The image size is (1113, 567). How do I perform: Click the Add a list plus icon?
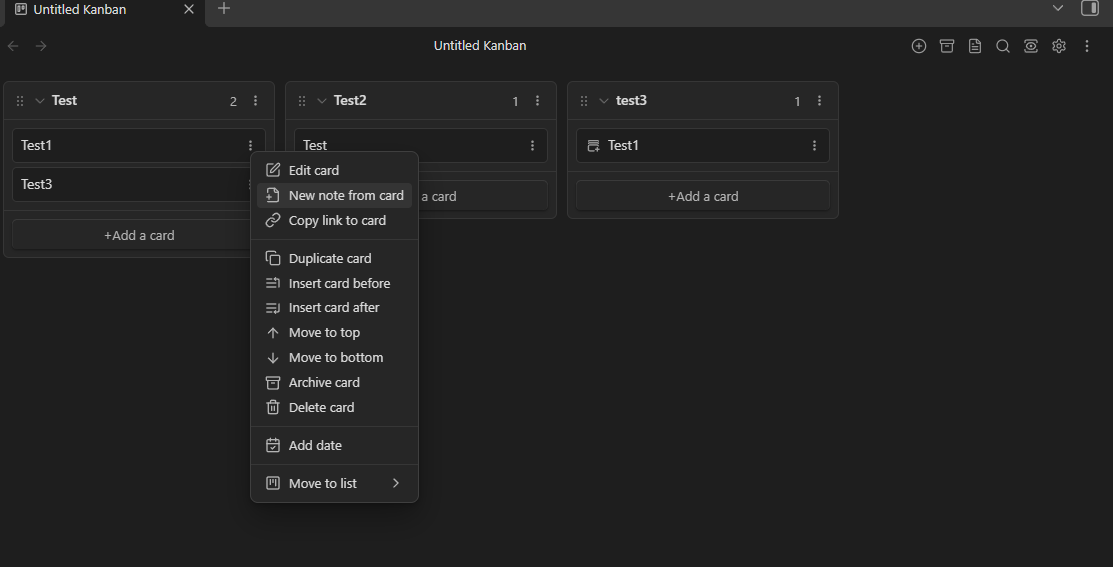click(919, 46)
